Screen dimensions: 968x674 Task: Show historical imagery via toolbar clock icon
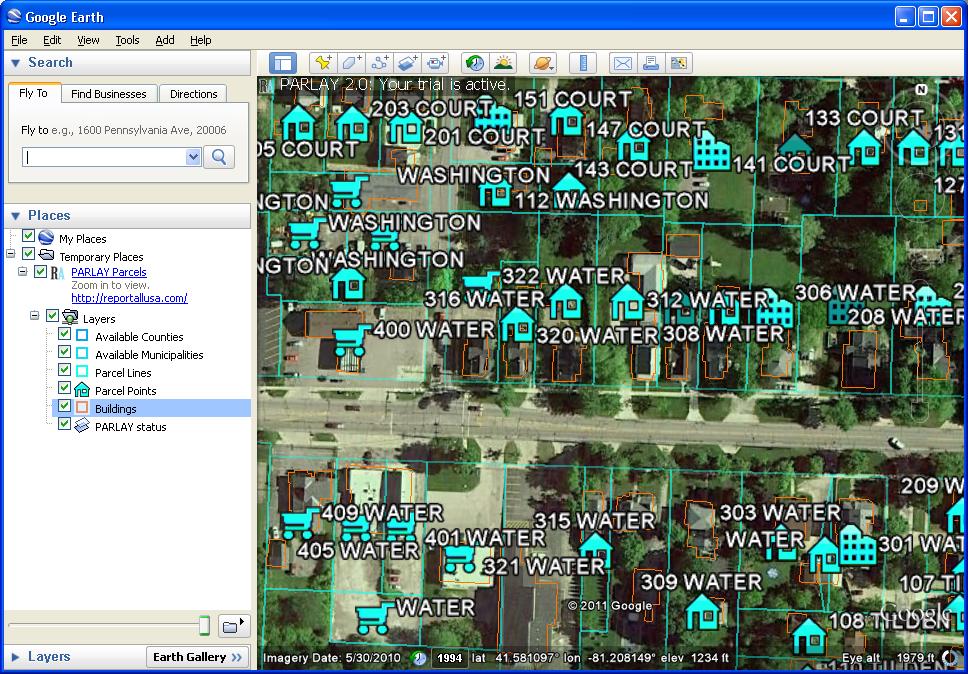(475, 63)
